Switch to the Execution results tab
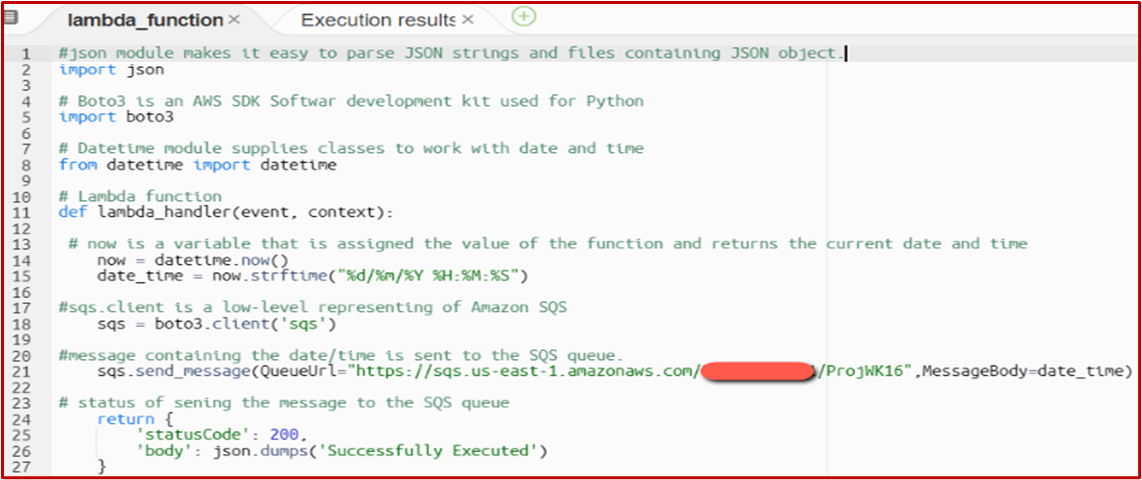Screen dimensions: 1142x480 point(378,20)
